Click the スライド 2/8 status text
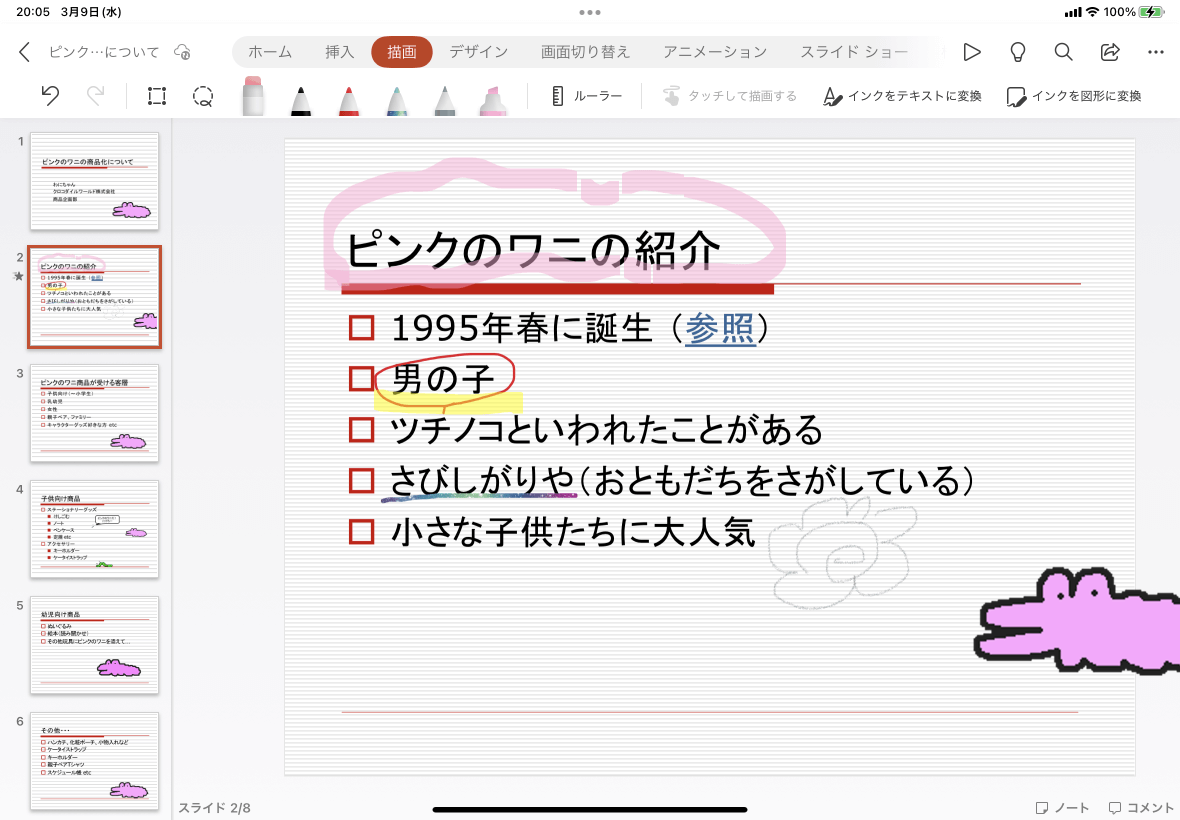The image size is (1180, 820). click(x=214, y=808)
